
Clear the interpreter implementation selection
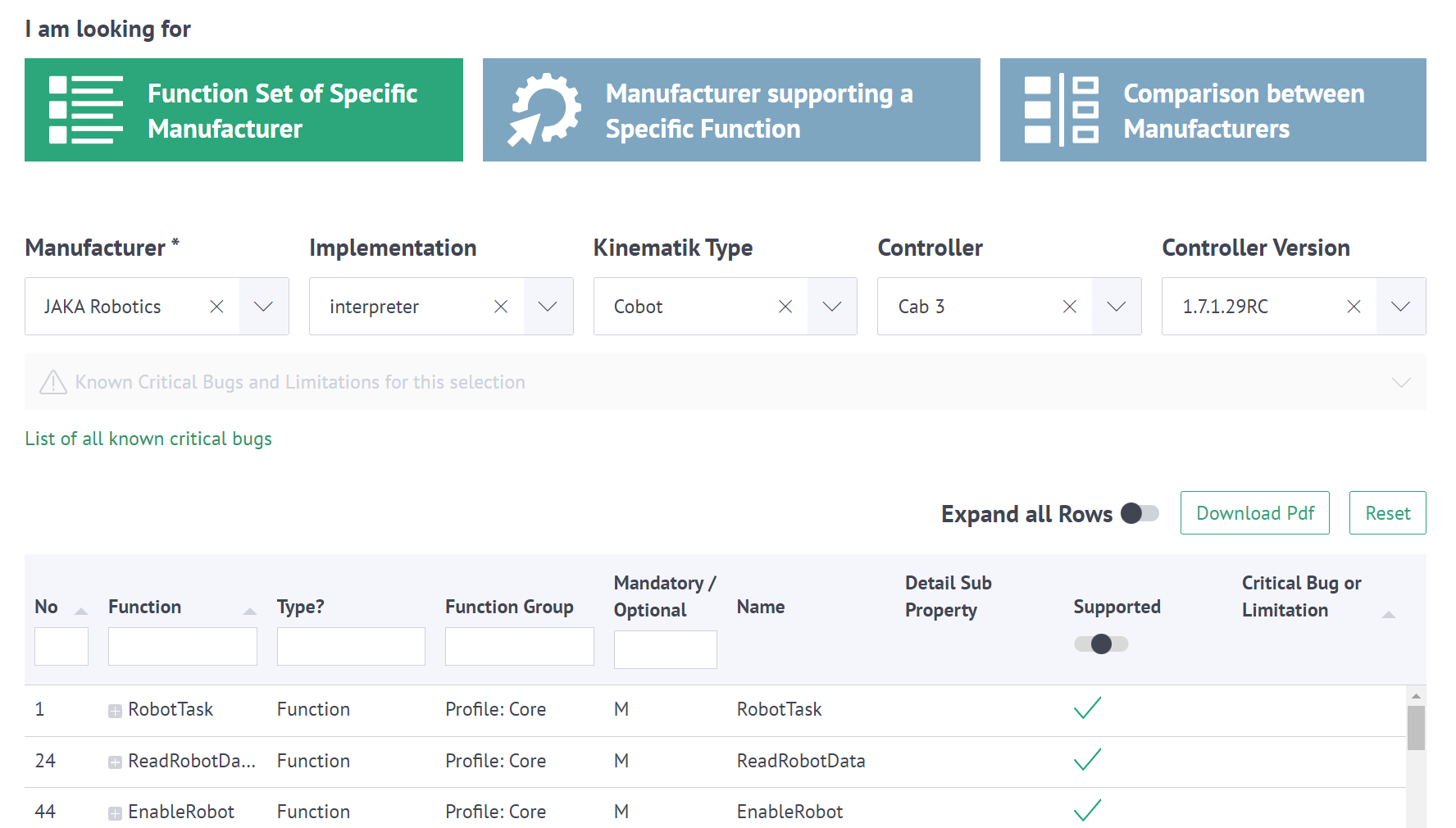[501, 307]
